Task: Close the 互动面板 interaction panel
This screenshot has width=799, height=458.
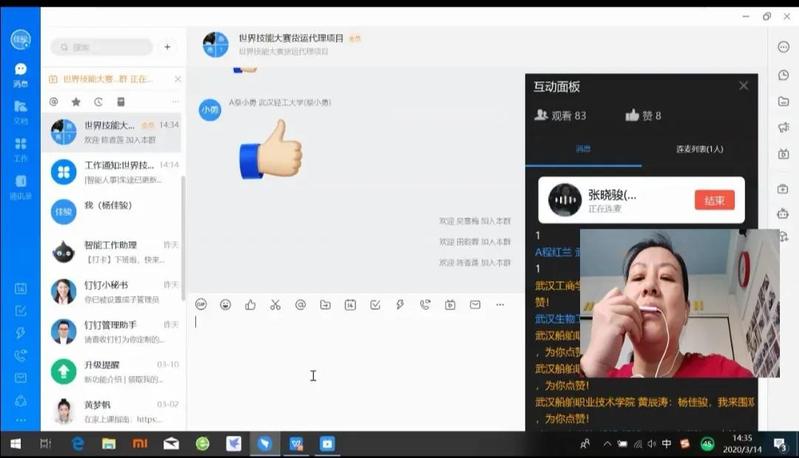Action: tap(743, 86)
